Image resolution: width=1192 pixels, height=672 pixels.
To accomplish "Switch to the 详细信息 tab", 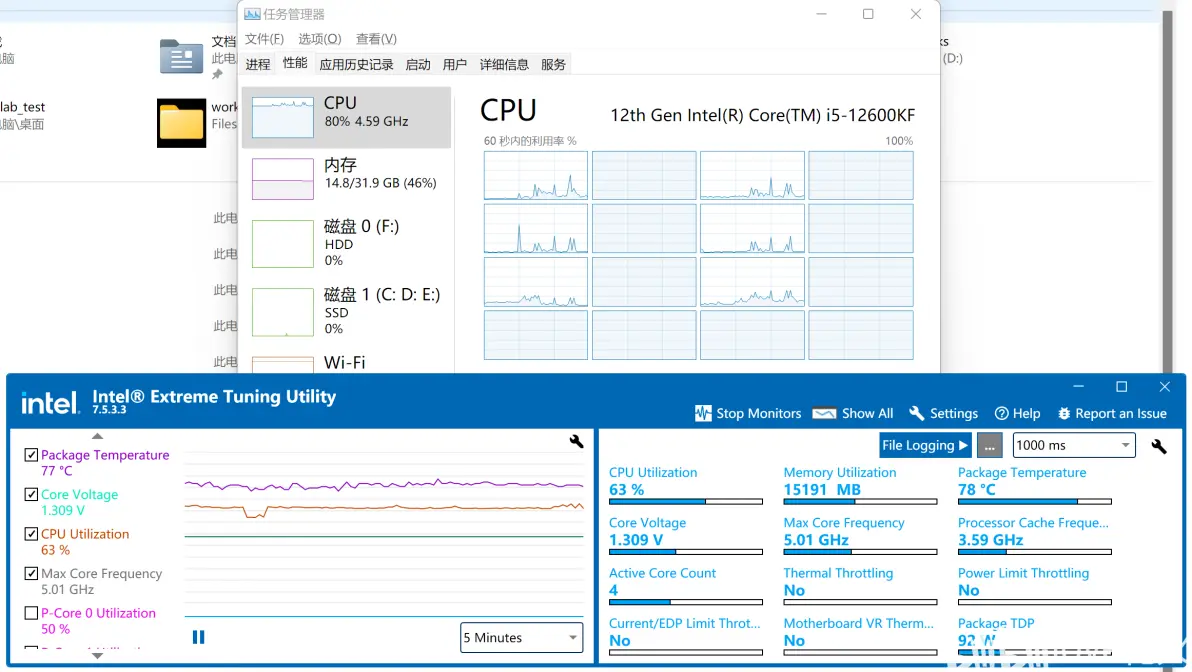I will pyautogui.click(x=504, y=65).
